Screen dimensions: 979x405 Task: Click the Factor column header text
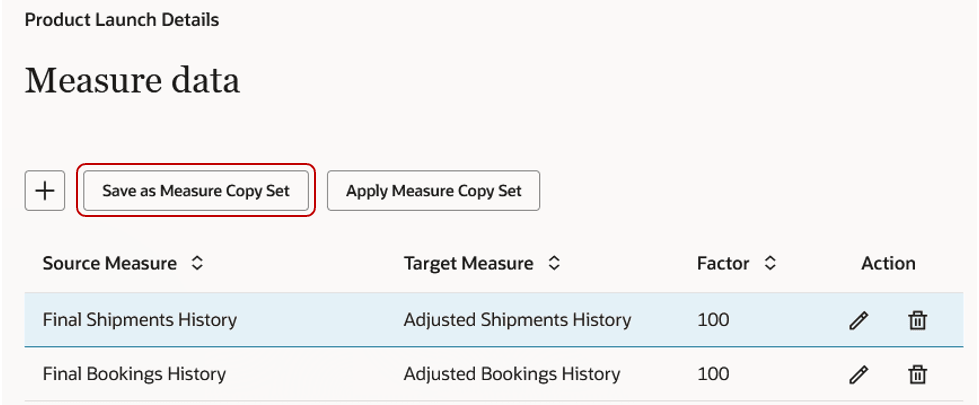(723, 264)
